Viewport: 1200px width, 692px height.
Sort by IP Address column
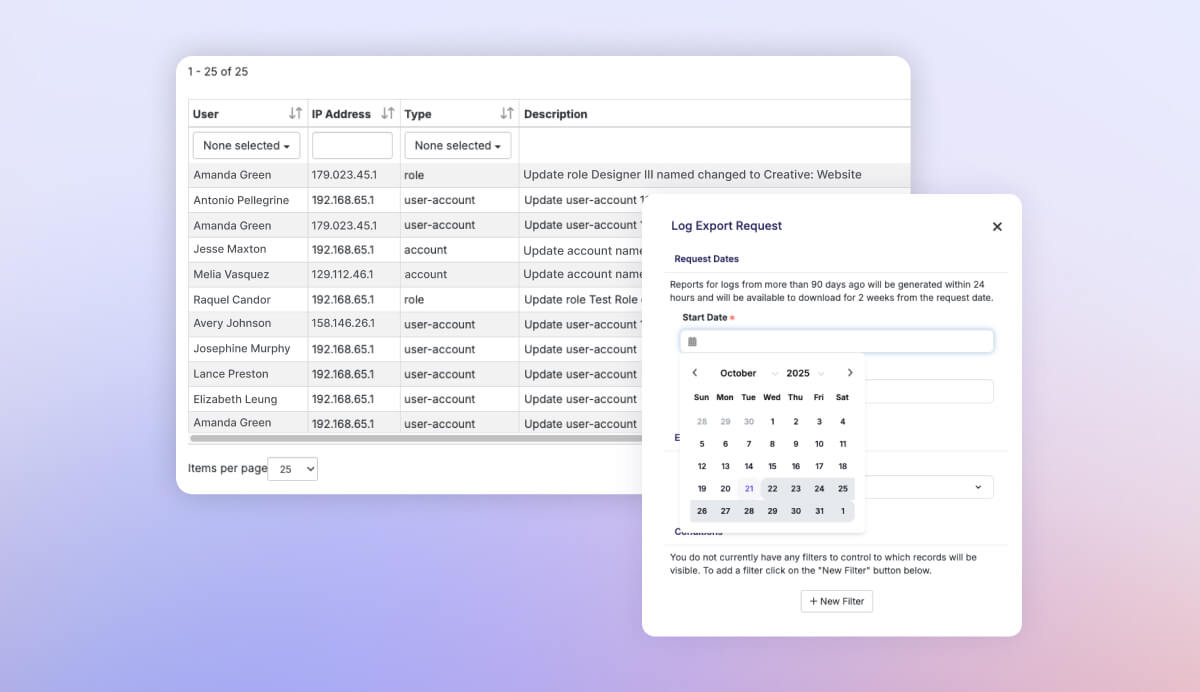tap(388, 114)
